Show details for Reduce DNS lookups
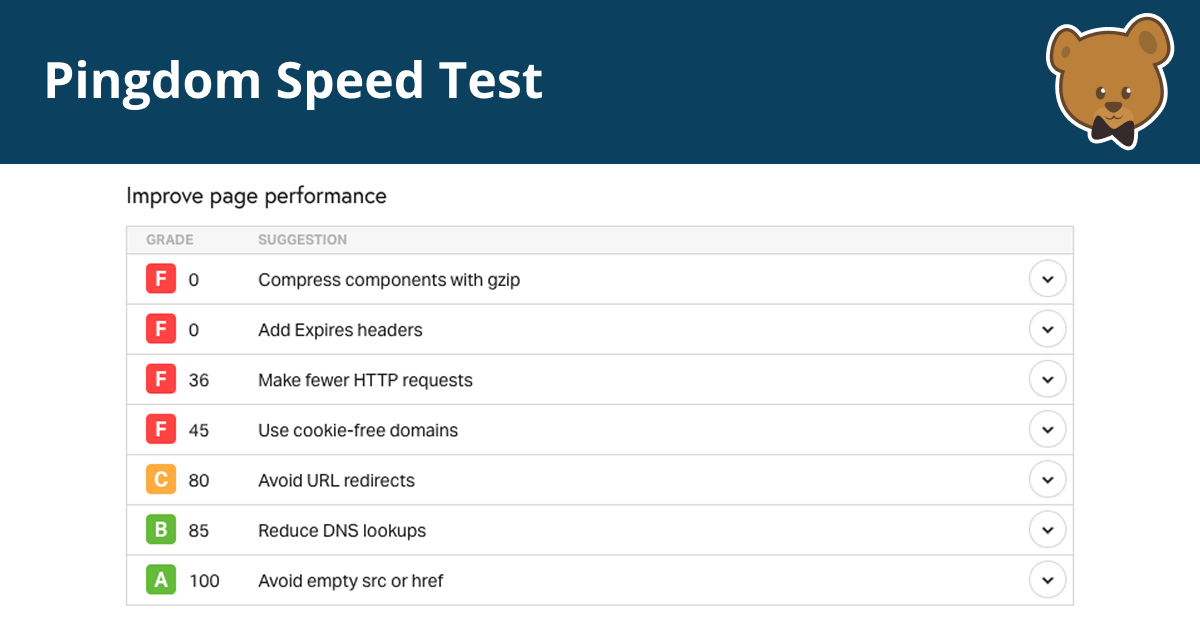 coord(1047,529)
